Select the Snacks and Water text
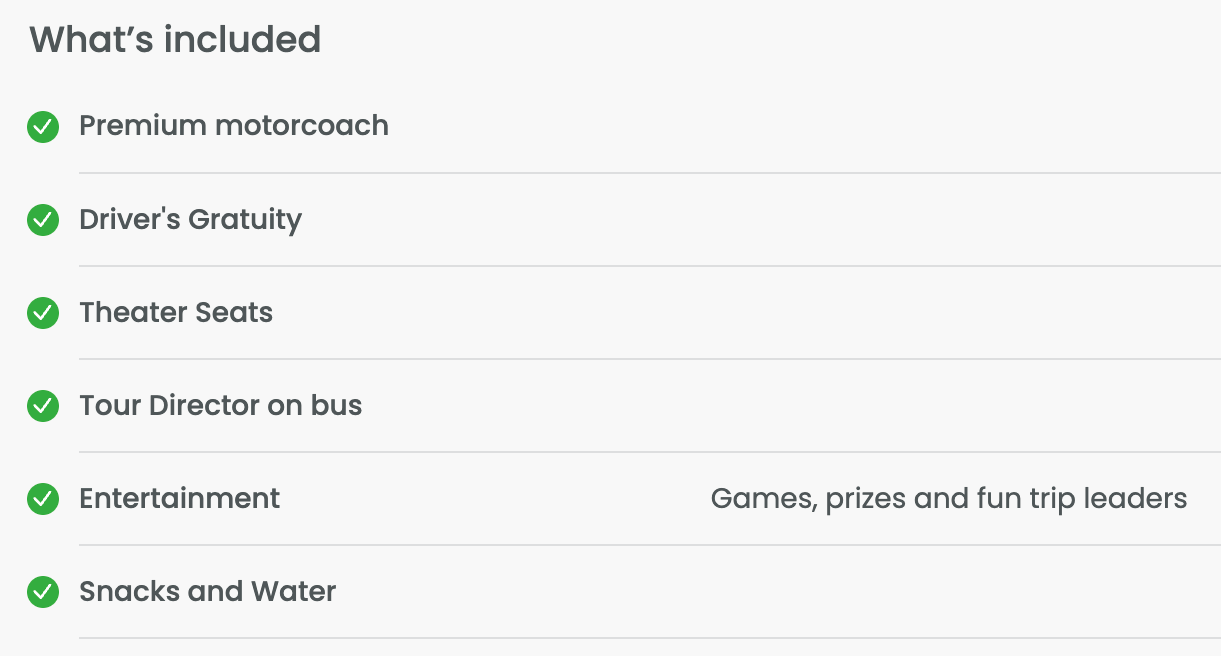This screenshot has height=656, width=1221. click(x=208, y=591)
